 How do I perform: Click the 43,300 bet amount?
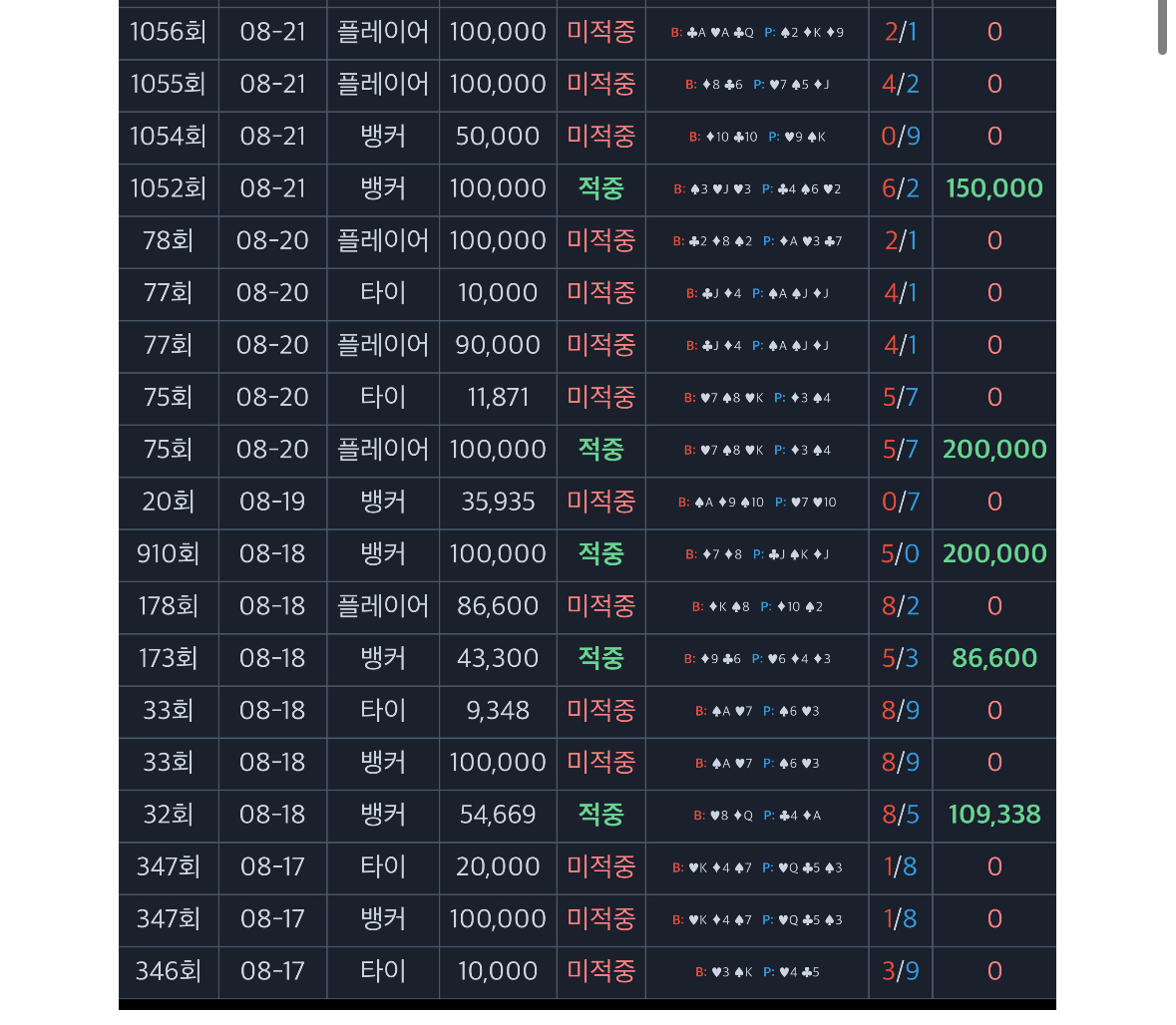pos(498,658)
